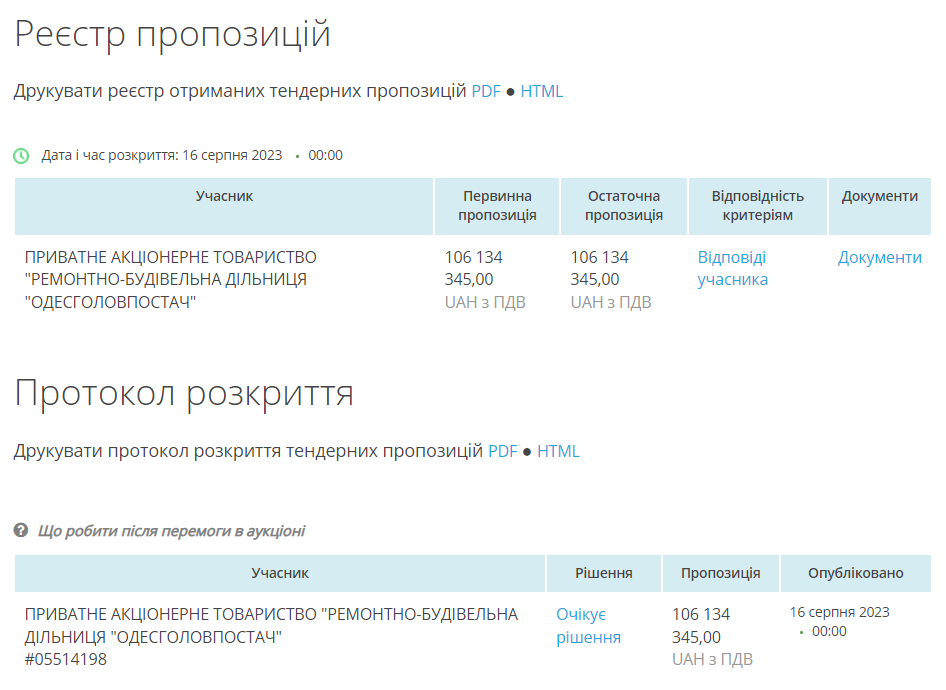Screen dimensions: 946x690
Task: Click the participant code #05514198
Action: pos(66,659)
